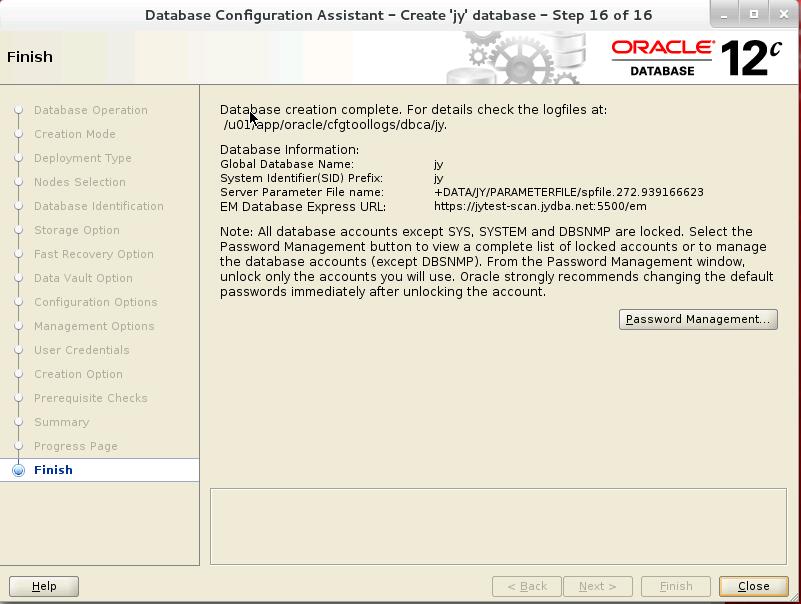
Task: Select the Management Options step
Action: point(94,327)
